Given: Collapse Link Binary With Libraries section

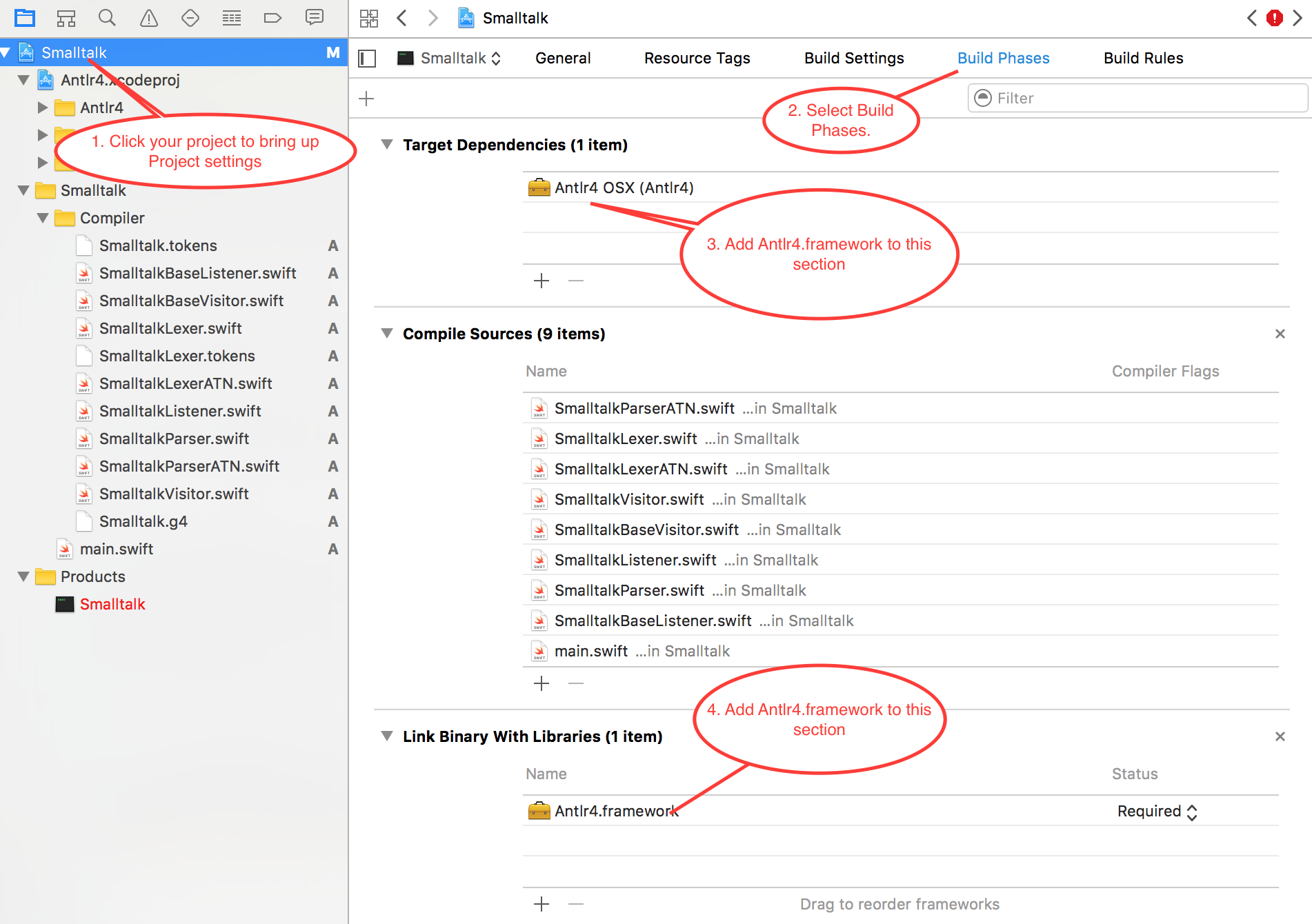Looking at the screenshot, I should (x=387, y=736).
